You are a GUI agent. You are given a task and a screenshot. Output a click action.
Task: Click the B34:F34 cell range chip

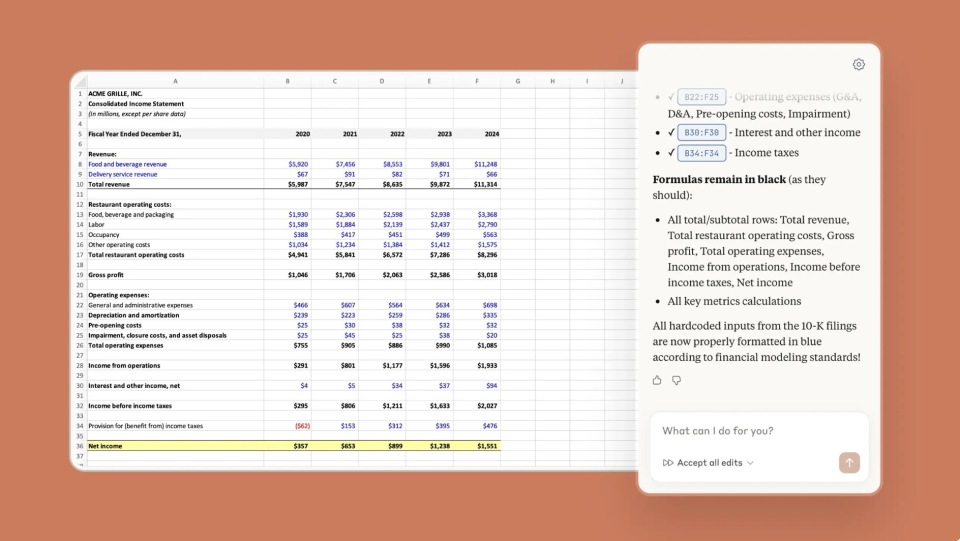click(700, 153)
